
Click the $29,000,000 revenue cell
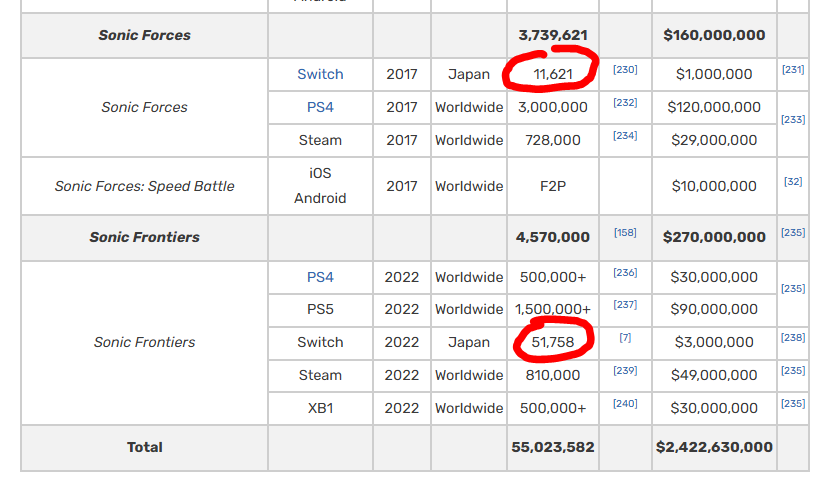tap(714, 140)
